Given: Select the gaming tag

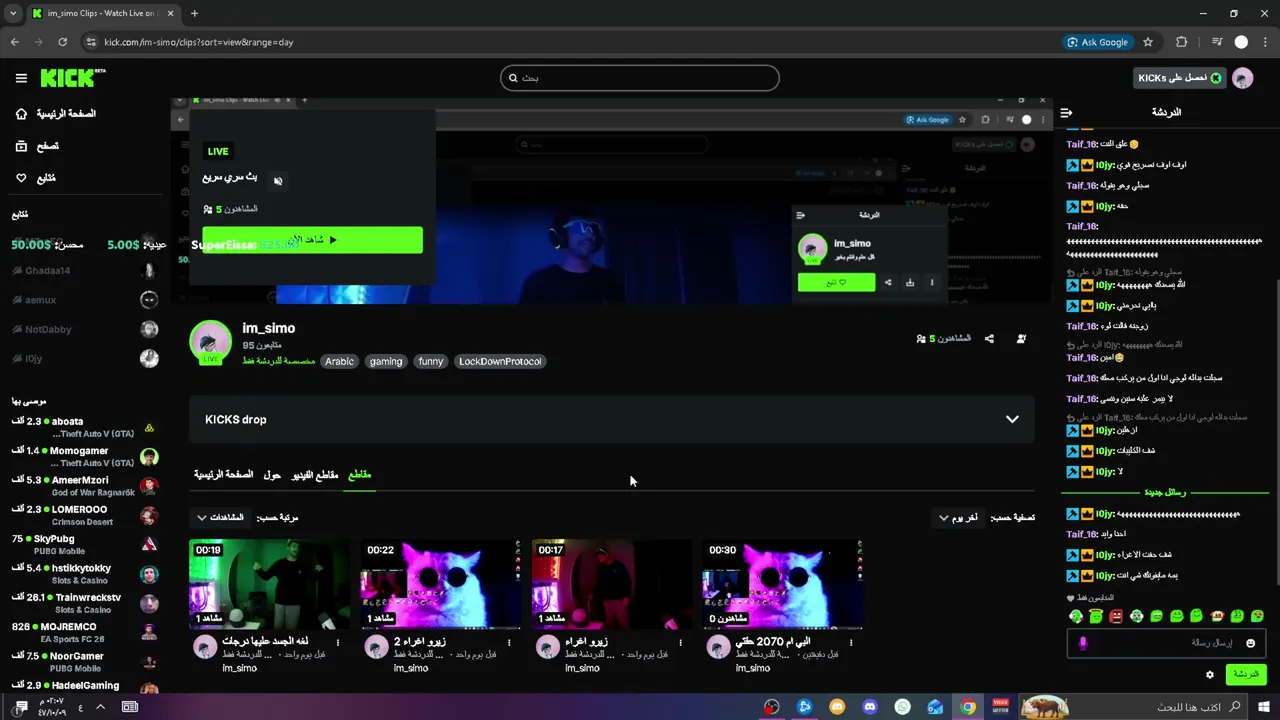Looking at the screenshot, I should [x=385, y=362].
